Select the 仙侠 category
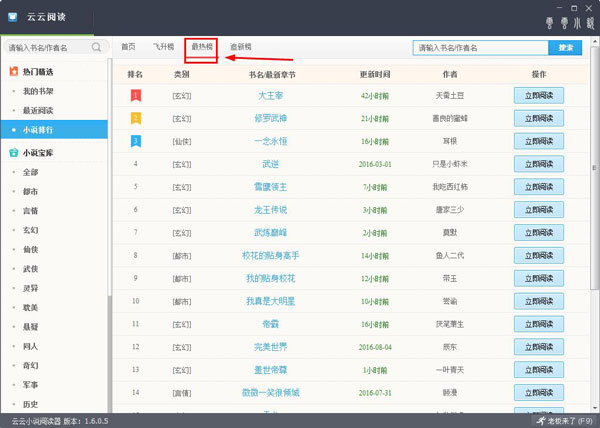The height and width of the screenshot is (428, 600). tap(31, 249)
